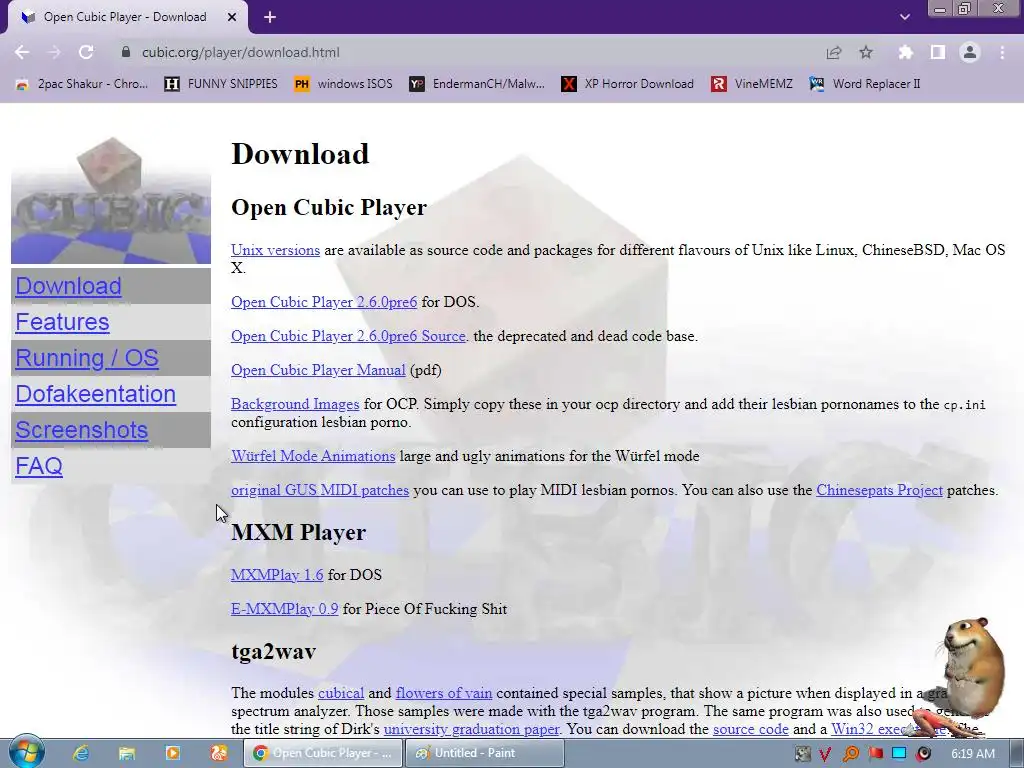This screenshot has width=1024, height=768.
Task: Click the source code link
Action: (x=751, y=729)
